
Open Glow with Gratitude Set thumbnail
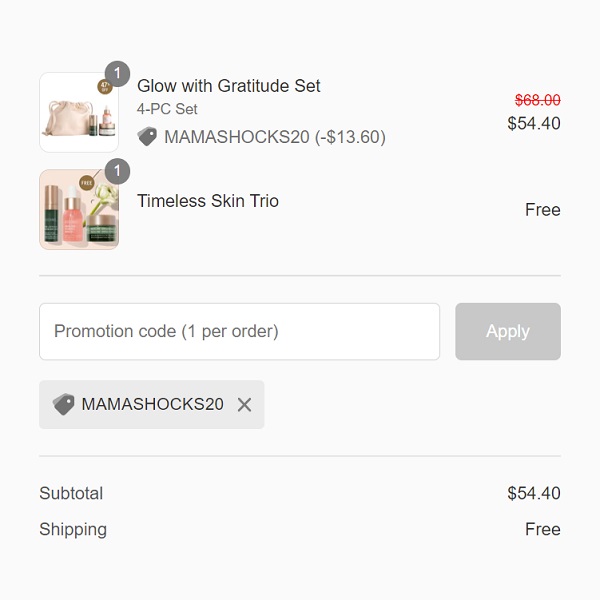tap(78, 114)
